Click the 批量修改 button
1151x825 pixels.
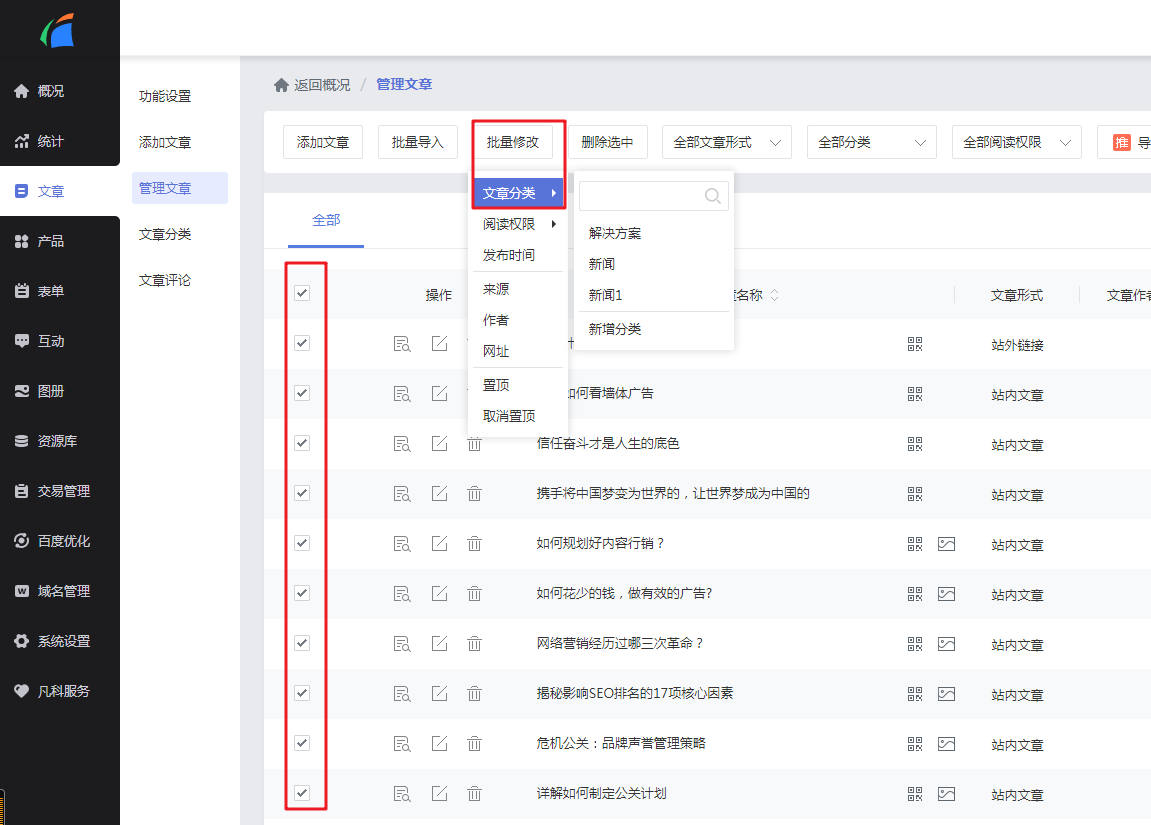click(x=512, y=142)
